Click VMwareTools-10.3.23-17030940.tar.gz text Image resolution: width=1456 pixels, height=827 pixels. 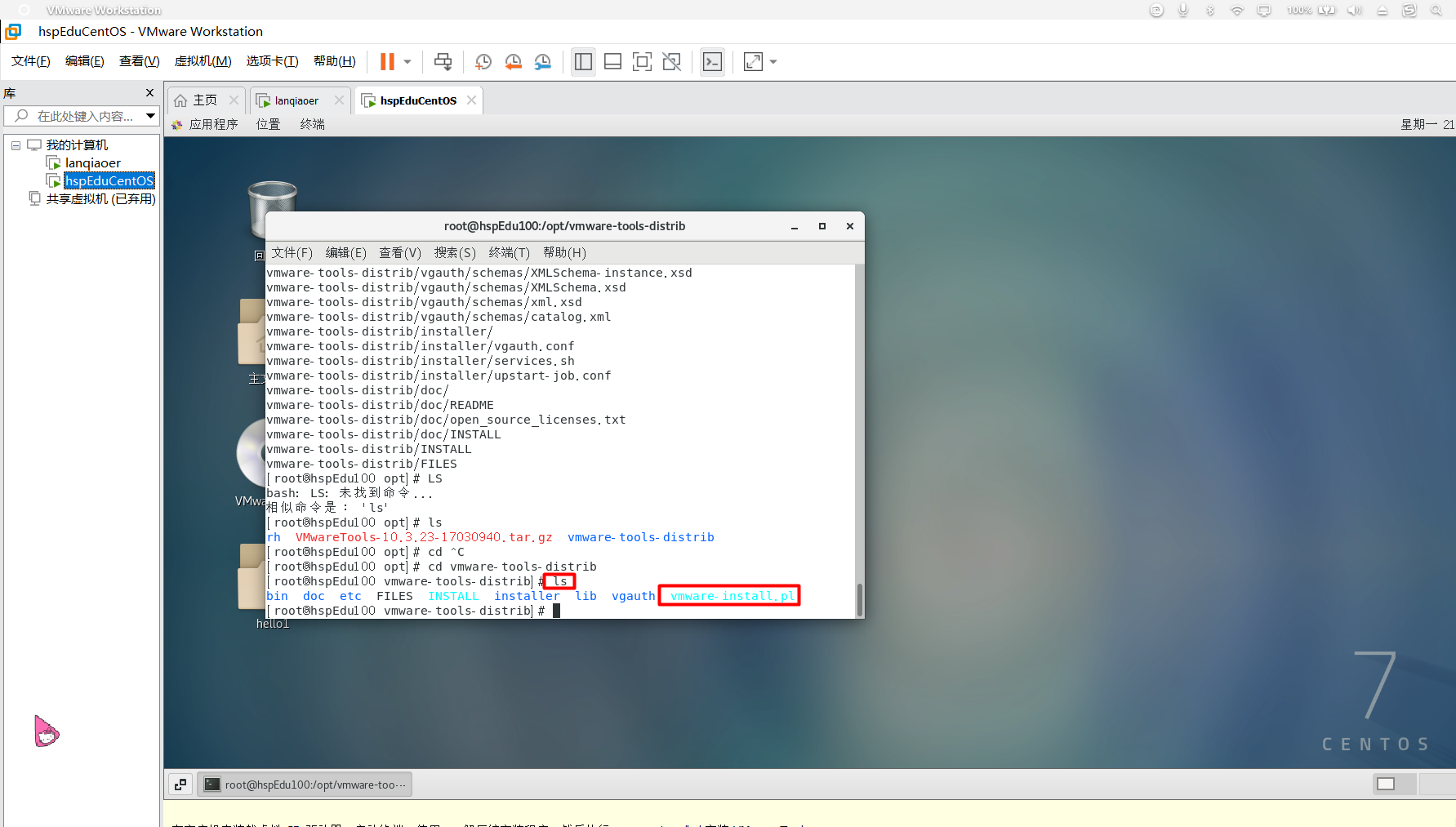coord(424,538)
